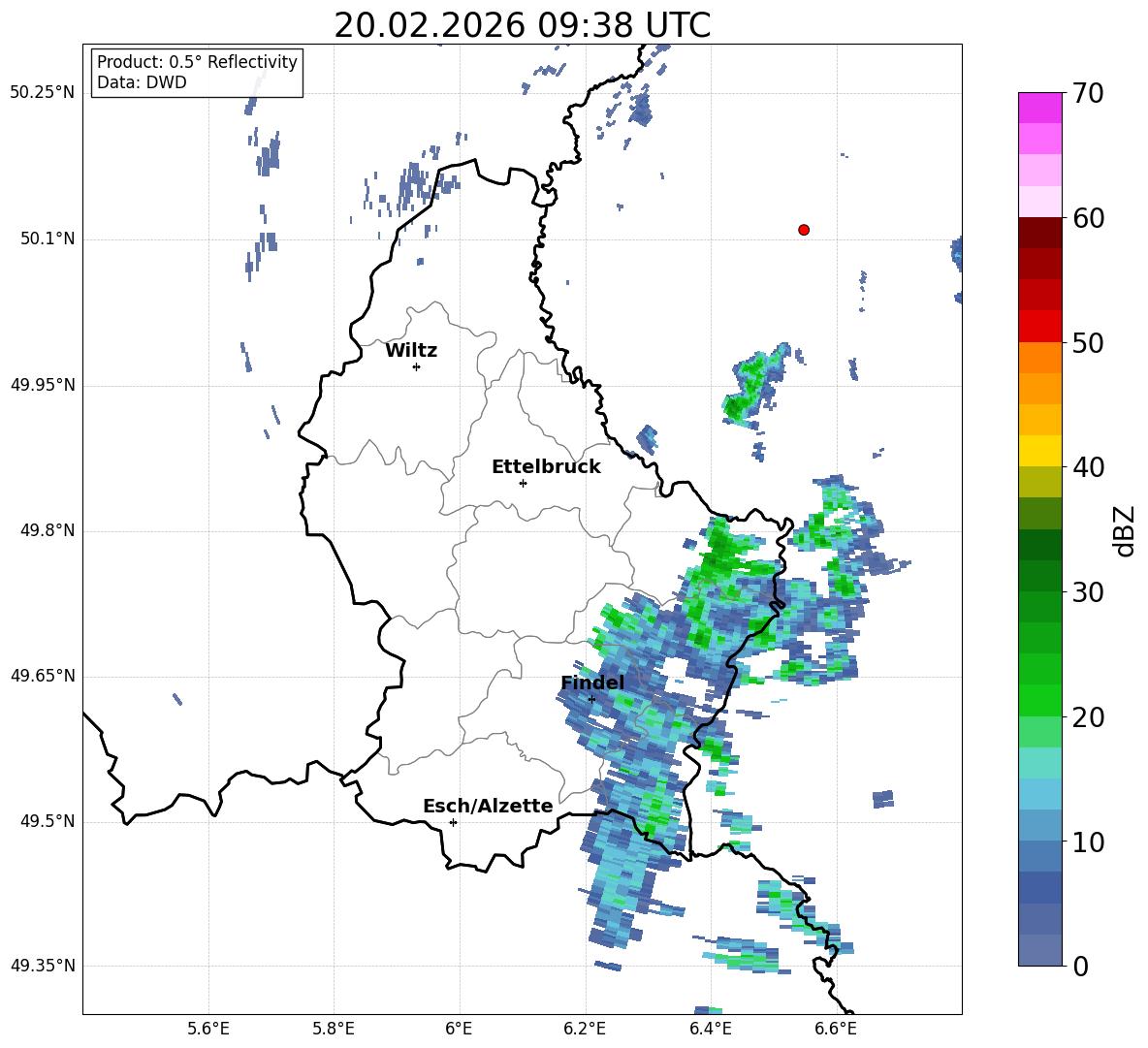Click the Wiltz location cross marker

click(417, 366)
